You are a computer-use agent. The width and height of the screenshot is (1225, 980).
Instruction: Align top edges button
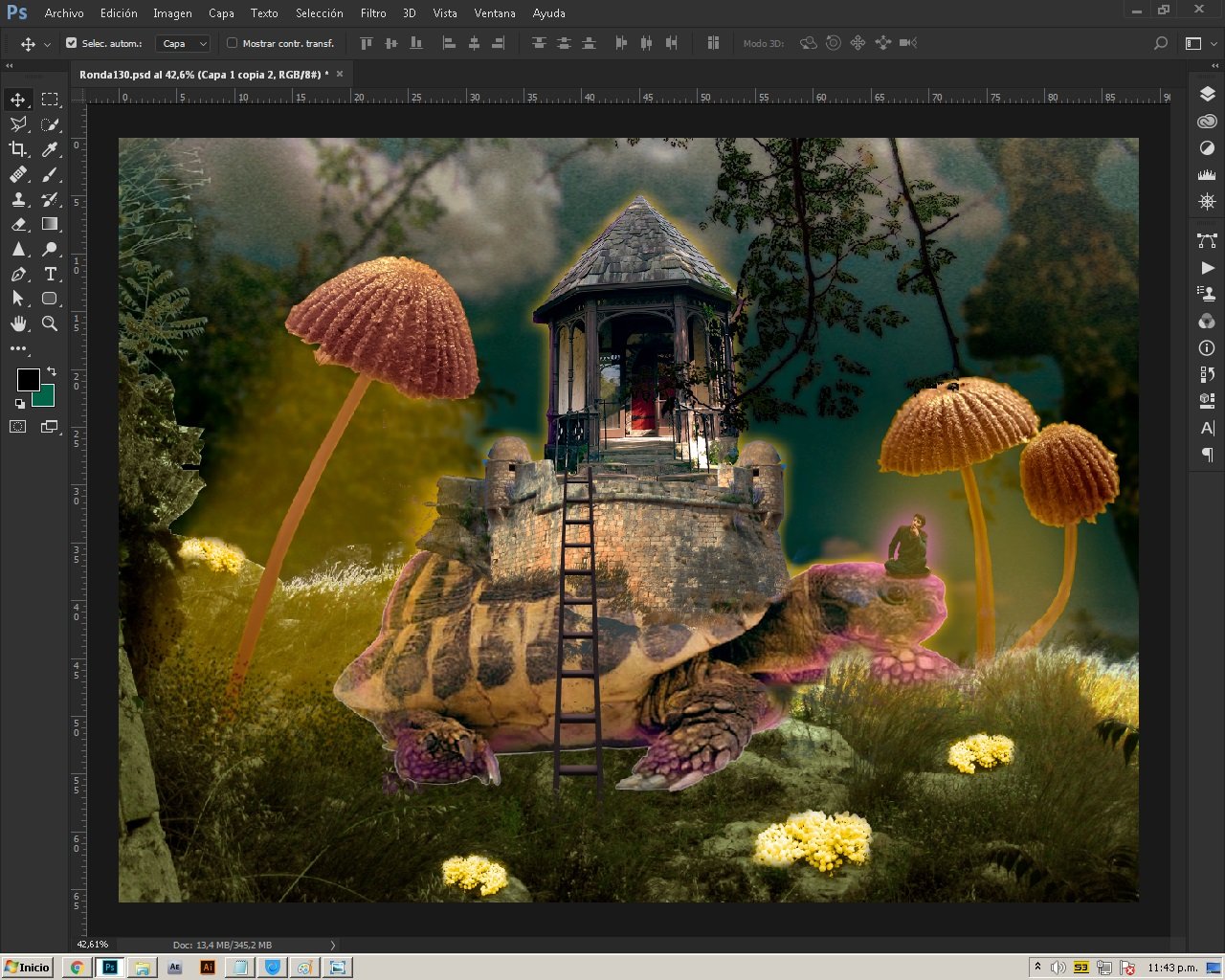click(x=367, y=43)
